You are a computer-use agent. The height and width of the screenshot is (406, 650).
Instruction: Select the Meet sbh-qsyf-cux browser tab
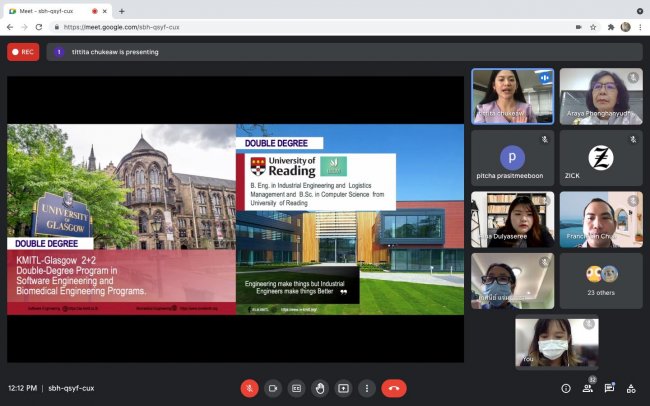(50, 10)
